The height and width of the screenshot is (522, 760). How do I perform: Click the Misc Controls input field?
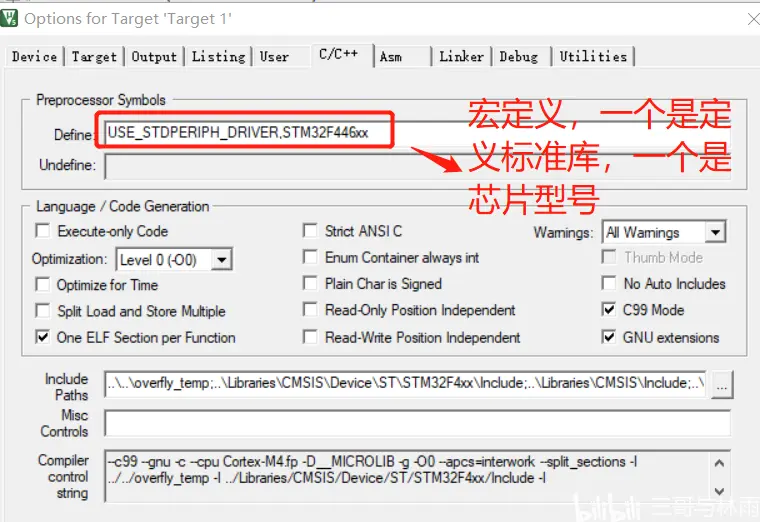(x=417, y=423)
